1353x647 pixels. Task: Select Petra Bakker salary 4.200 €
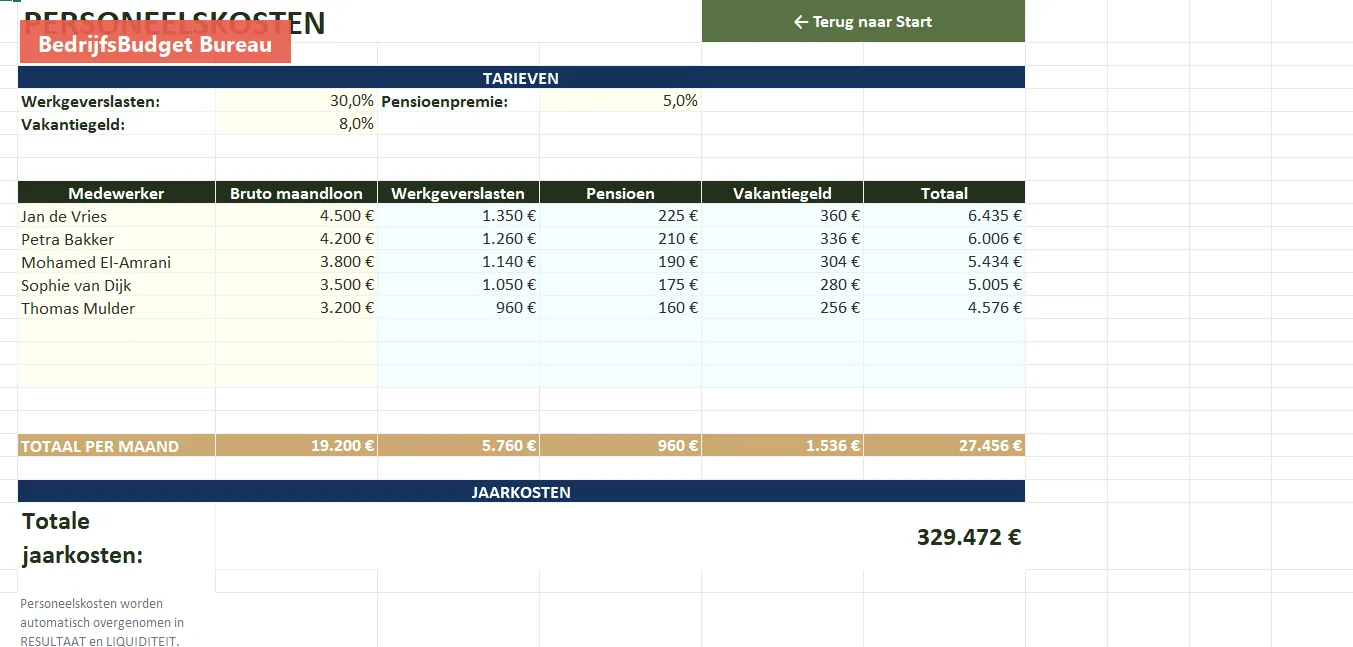coord(297,239)
